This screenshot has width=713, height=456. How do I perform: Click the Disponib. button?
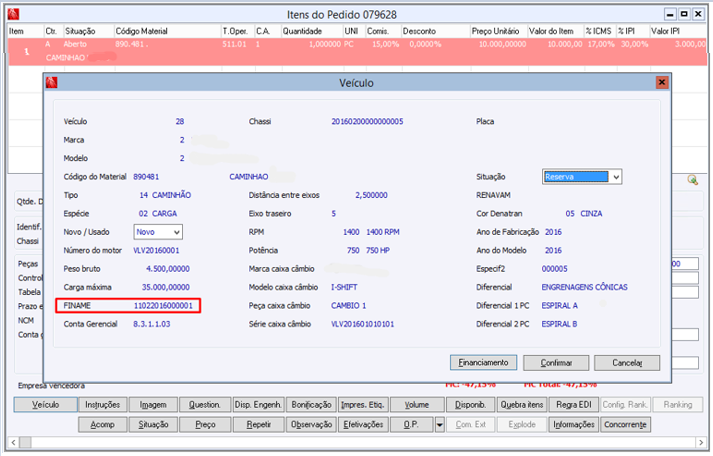click(x=471, y=405)
